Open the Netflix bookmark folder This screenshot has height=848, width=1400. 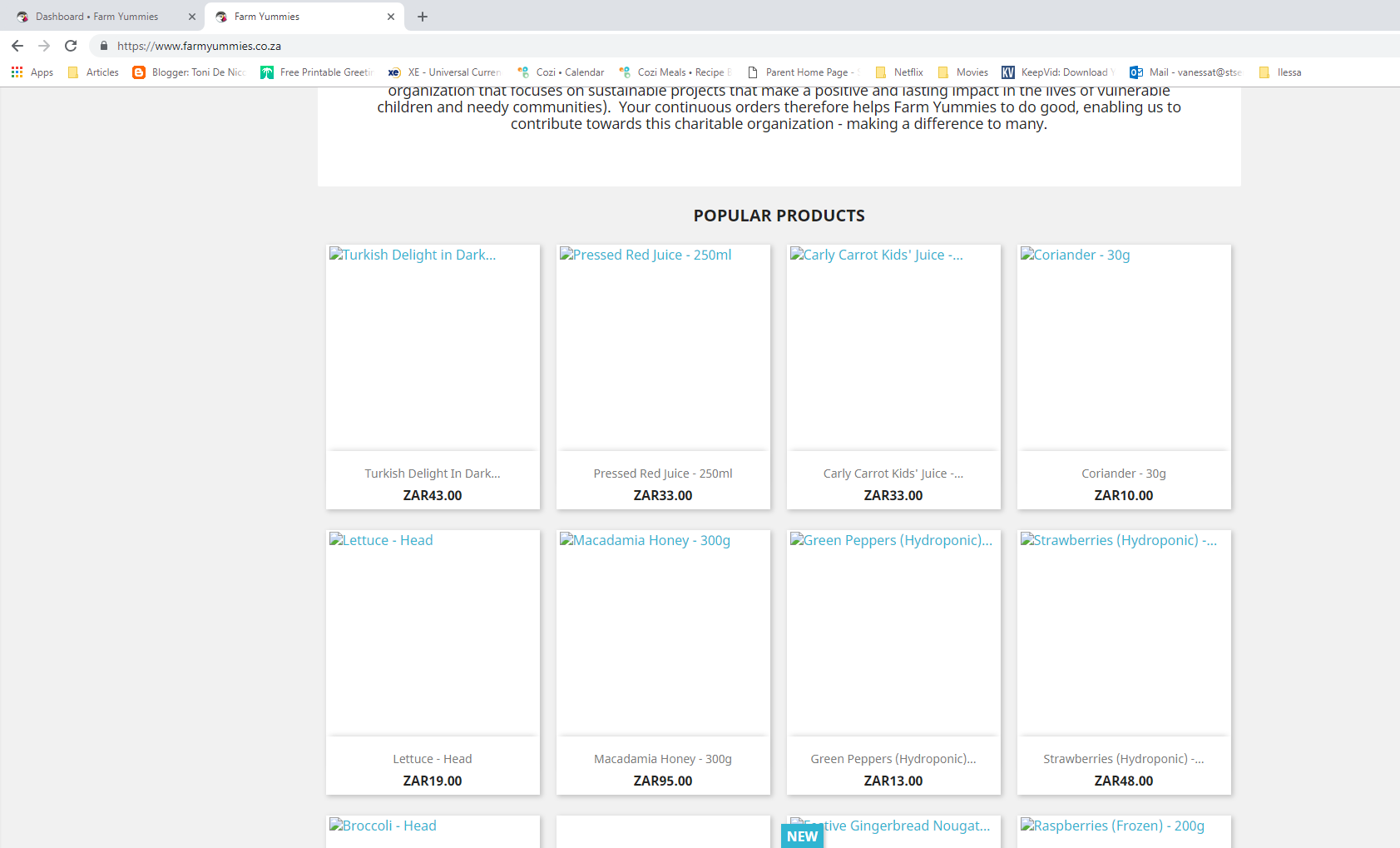pyautogui.click(x=899, y=72)
